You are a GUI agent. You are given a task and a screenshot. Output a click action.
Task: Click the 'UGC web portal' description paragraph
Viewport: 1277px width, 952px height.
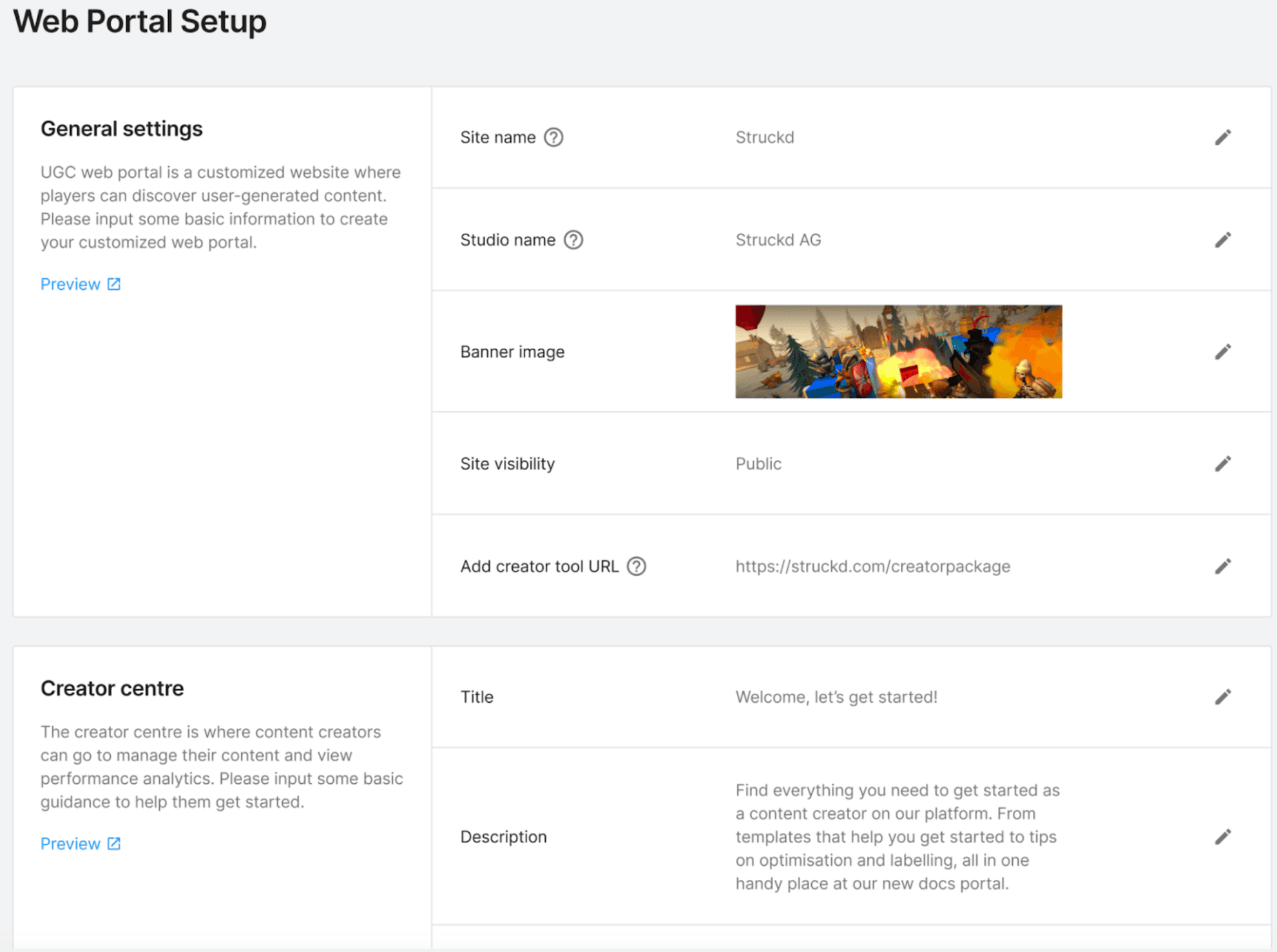coord(220,207)
